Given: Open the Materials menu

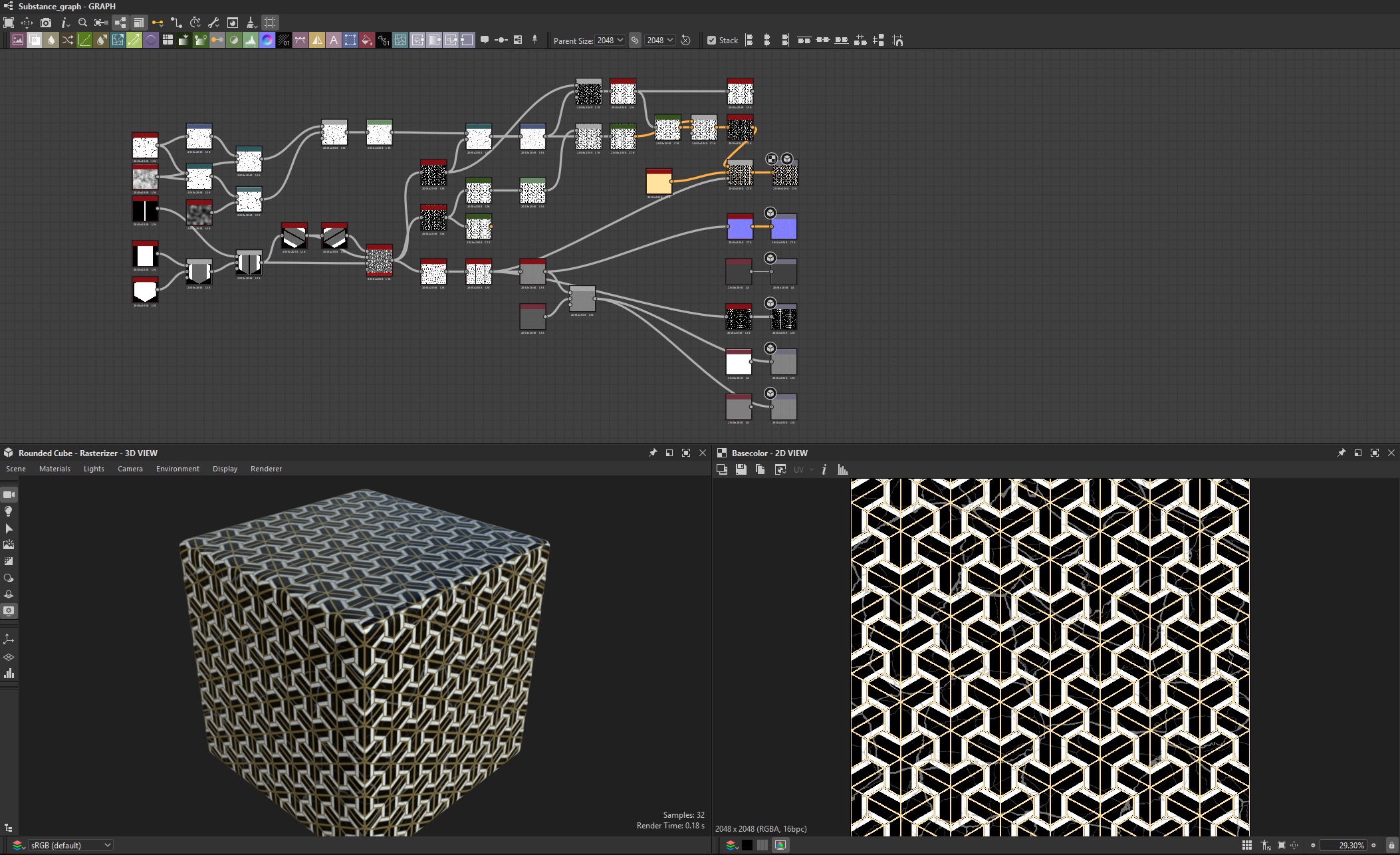Looking at the screenshot, I should pos(55,469).
